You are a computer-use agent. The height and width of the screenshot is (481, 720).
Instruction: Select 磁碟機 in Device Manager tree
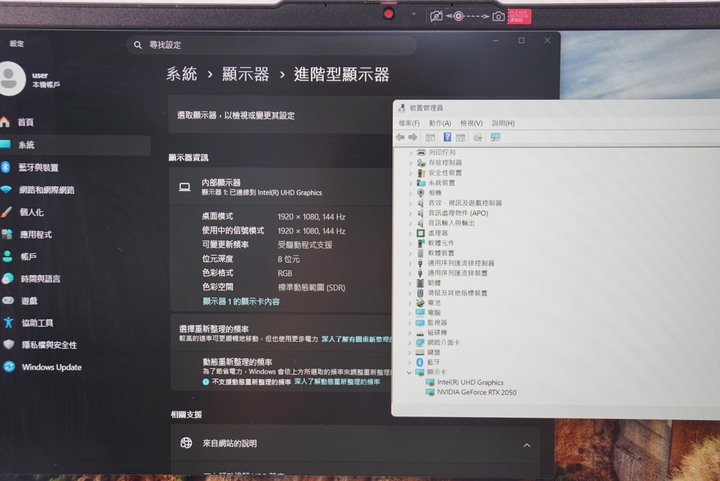[437, 332]
